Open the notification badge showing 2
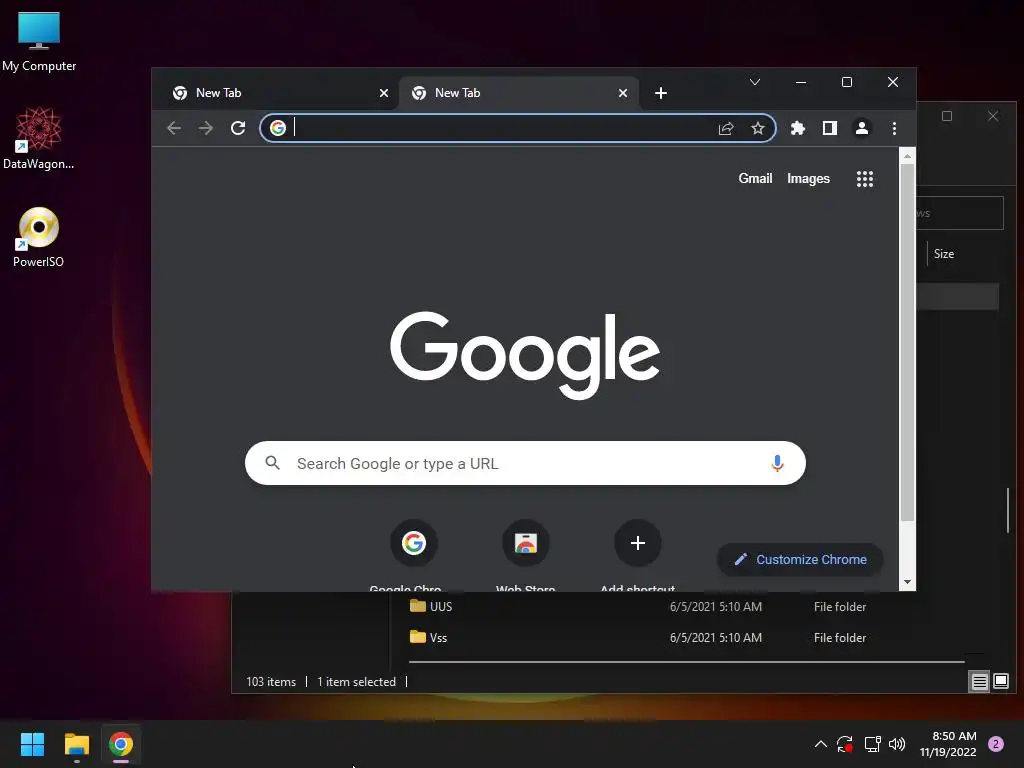This screenshot has height=768, width=1024. coord(996,744)
